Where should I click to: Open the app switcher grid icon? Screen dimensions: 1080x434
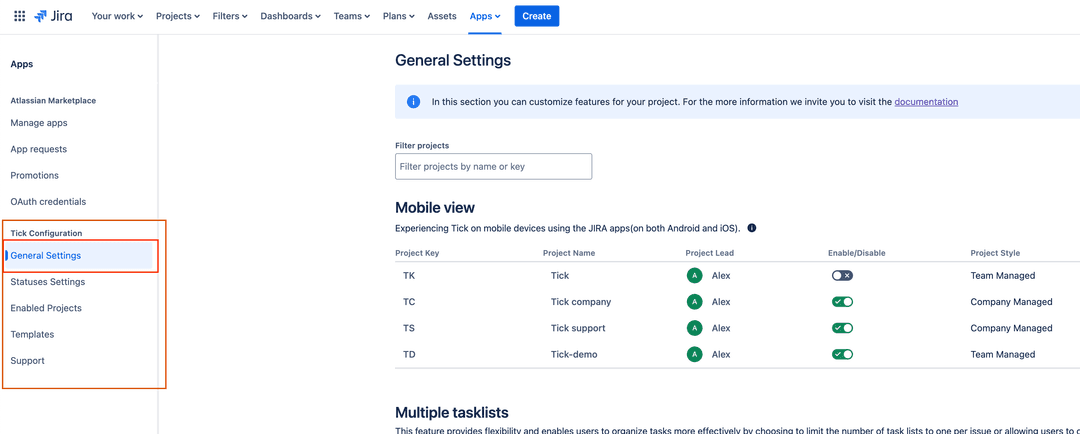[19, 16]
